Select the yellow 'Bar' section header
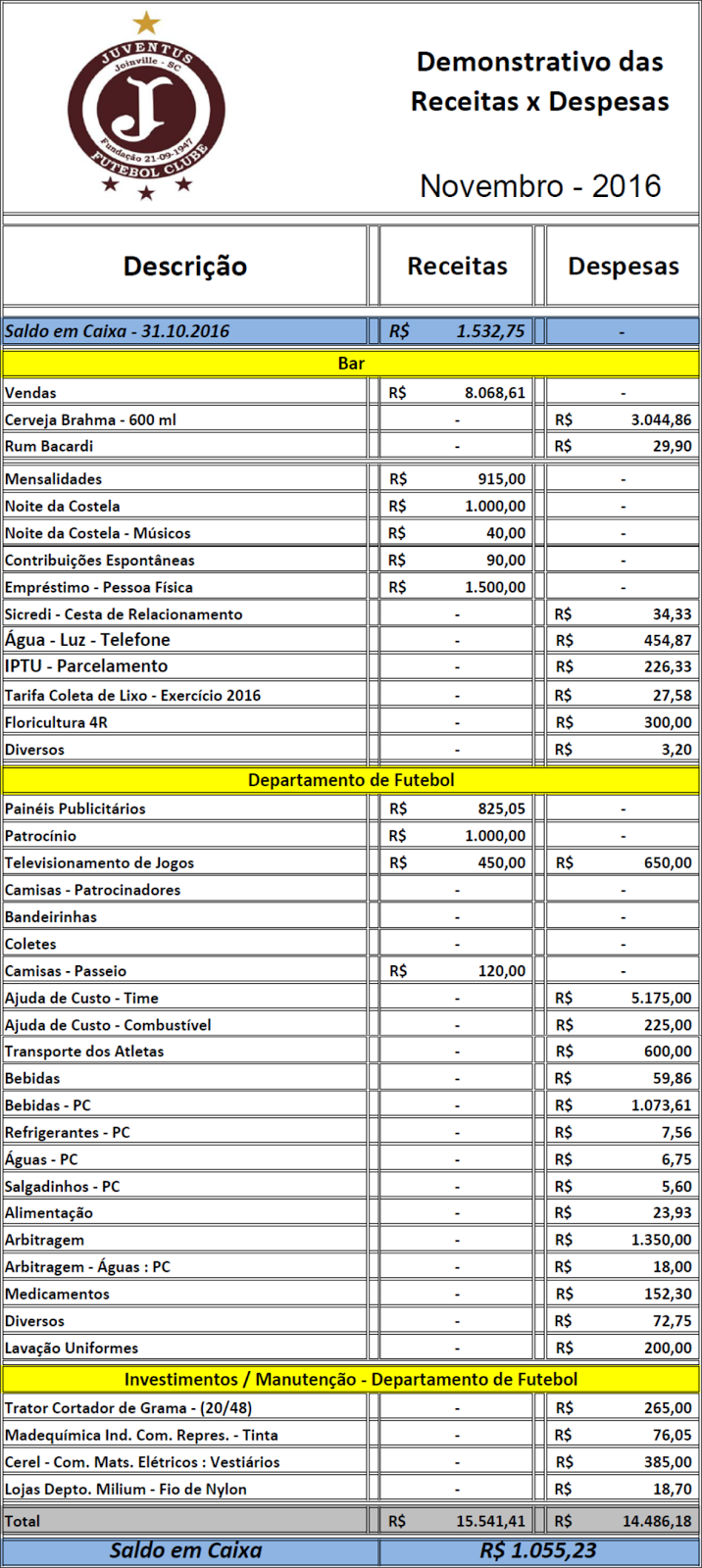This screenshot has width=702, height=1568. (351, 364)
